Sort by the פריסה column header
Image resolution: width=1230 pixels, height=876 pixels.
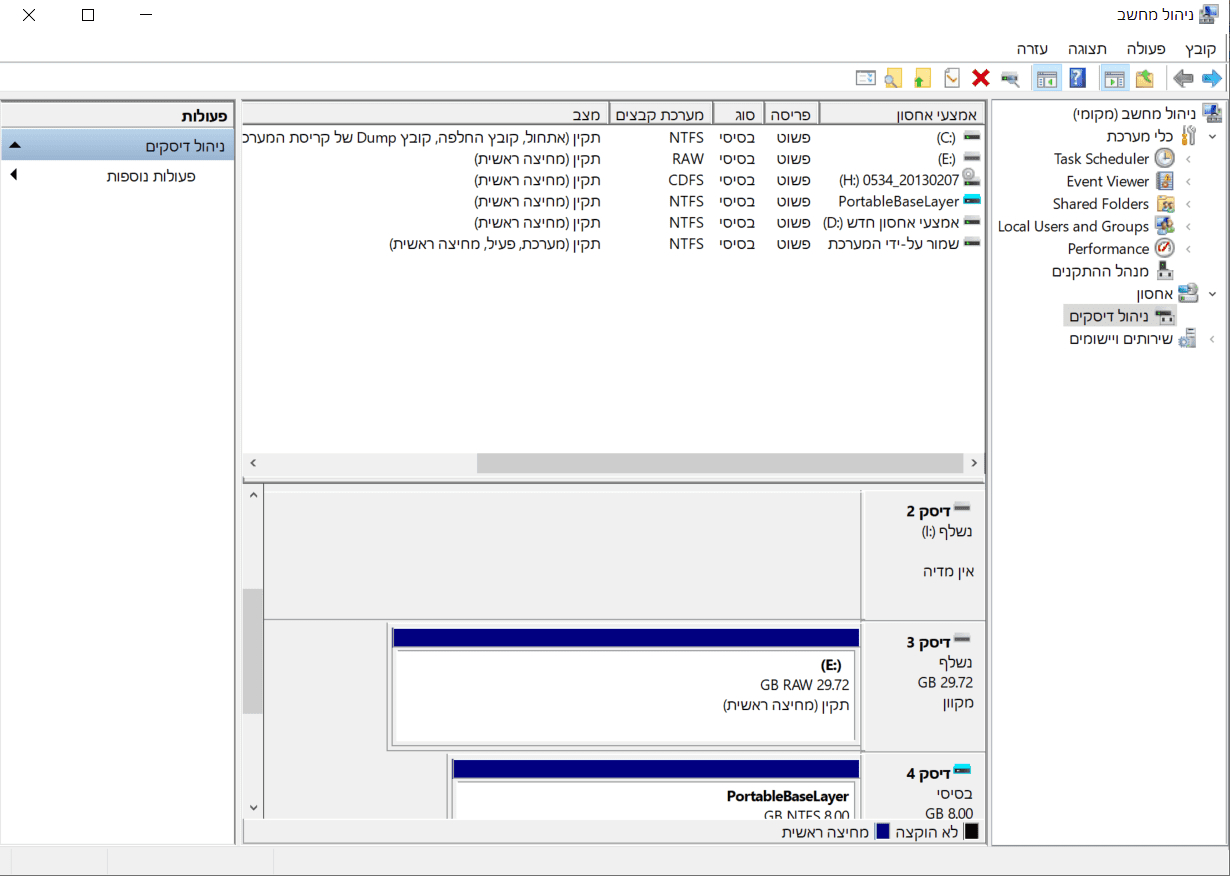tap(793, 114)
